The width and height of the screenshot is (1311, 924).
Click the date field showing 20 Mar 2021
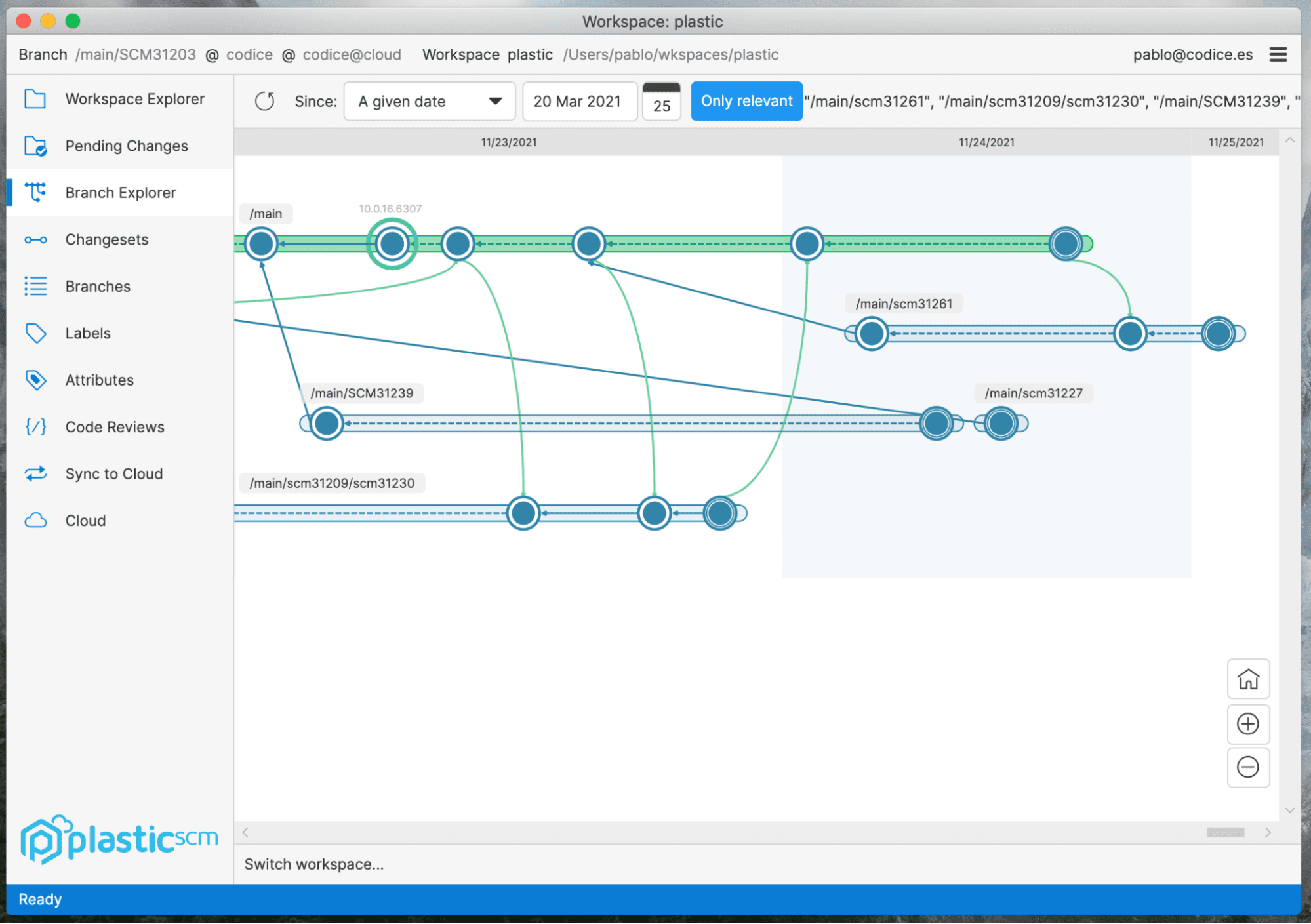(579, 101)
